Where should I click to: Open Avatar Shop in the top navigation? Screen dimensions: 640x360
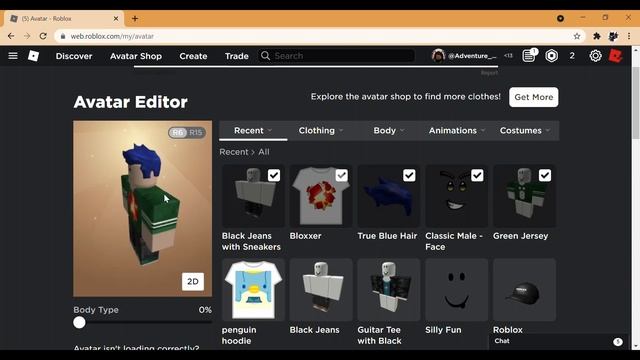(x=136, y=56)
